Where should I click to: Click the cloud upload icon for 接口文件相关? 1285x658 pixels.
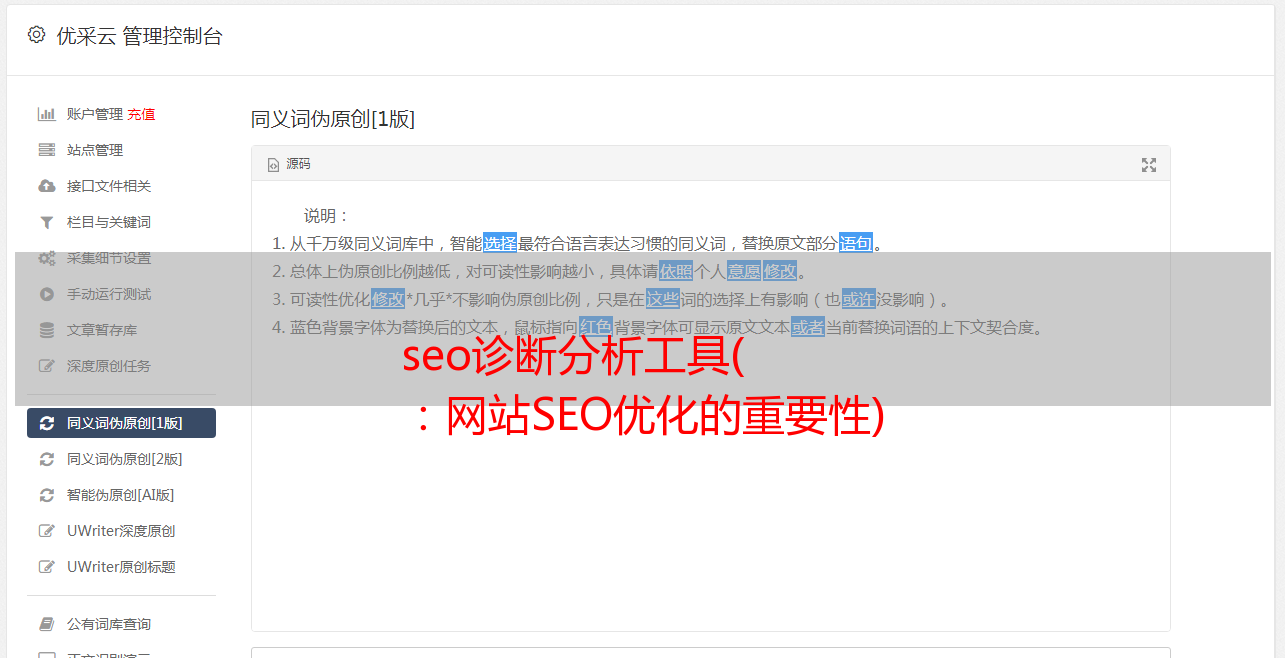click(x=46, y=186)
